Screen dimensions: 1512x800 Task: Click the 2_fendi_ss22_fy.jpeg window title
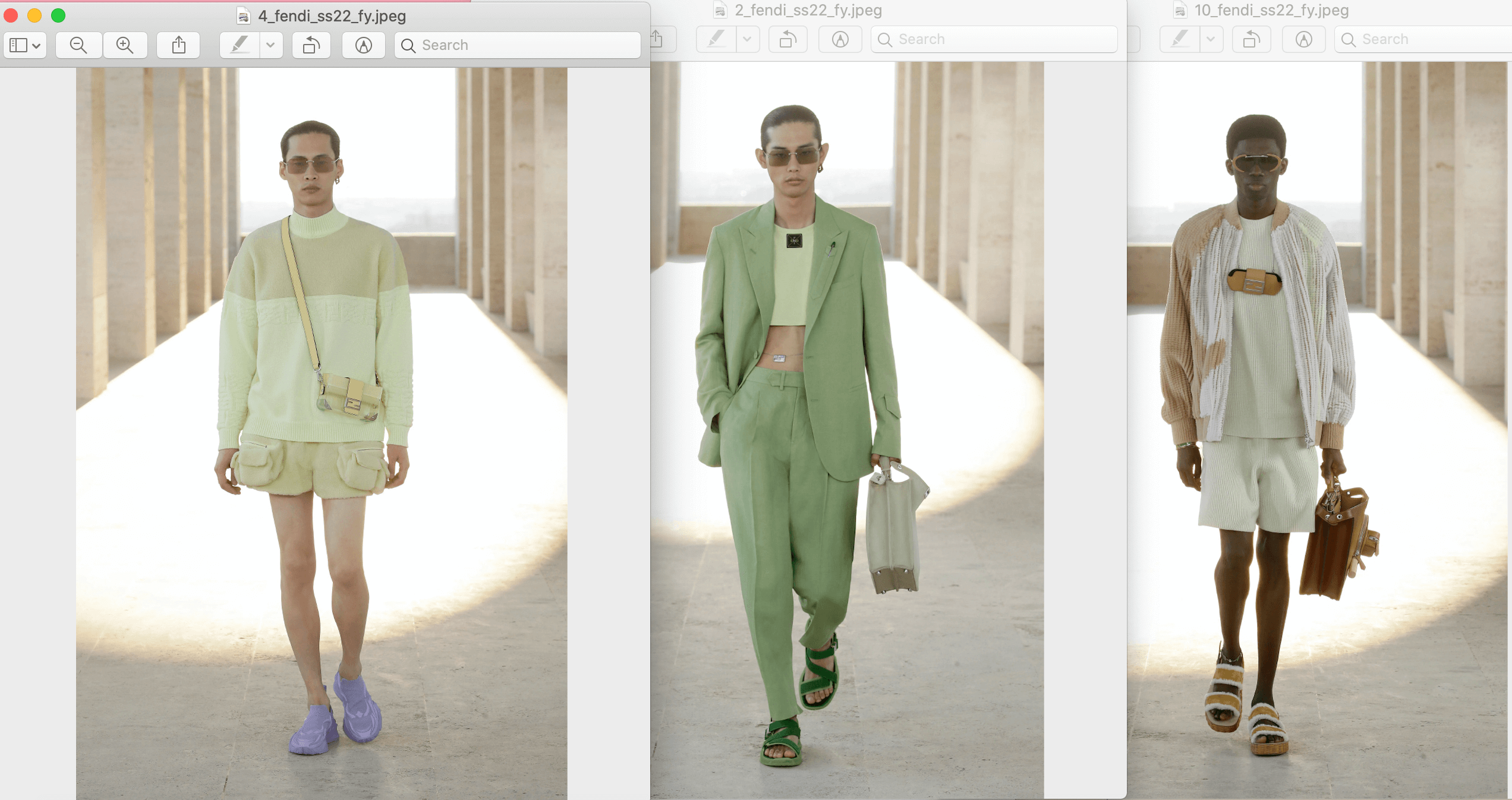808,10
